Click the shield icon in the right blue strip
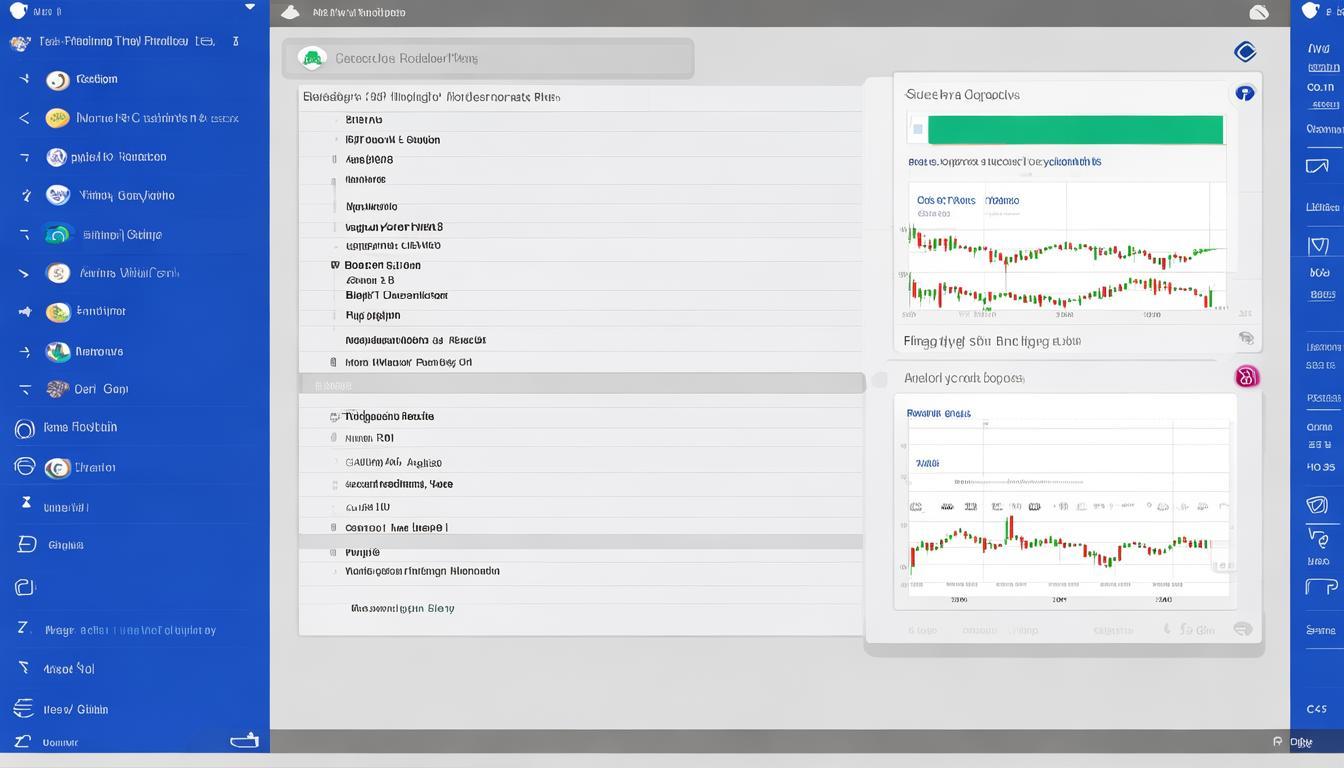Viewport: 1344px width, 768px height. tap(1318, 245)
